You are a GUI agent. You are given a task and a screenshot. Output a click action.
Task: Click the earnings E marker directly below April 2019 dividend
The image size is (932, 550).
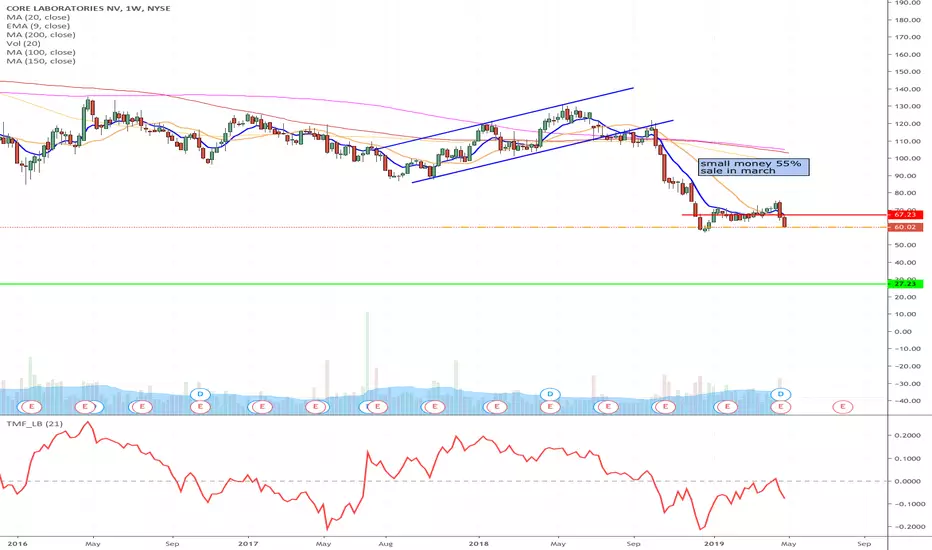[x=780, y=407]
